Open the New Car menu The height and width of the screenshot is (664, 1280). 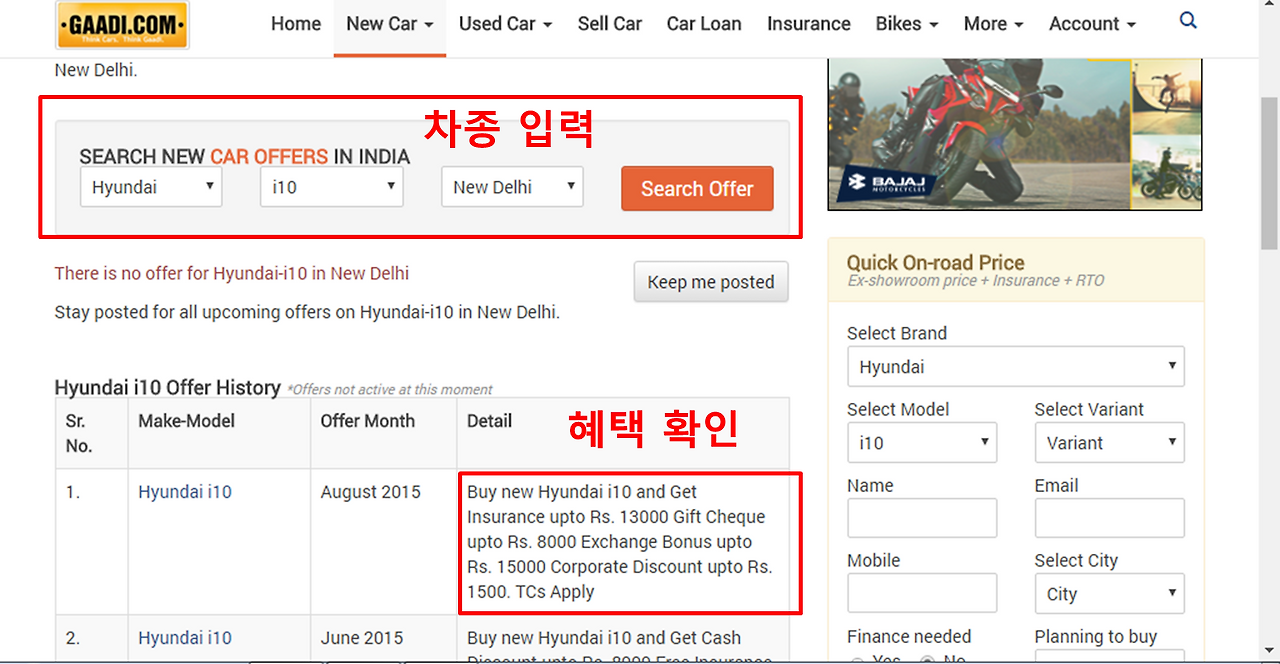[x=390, y=24]
